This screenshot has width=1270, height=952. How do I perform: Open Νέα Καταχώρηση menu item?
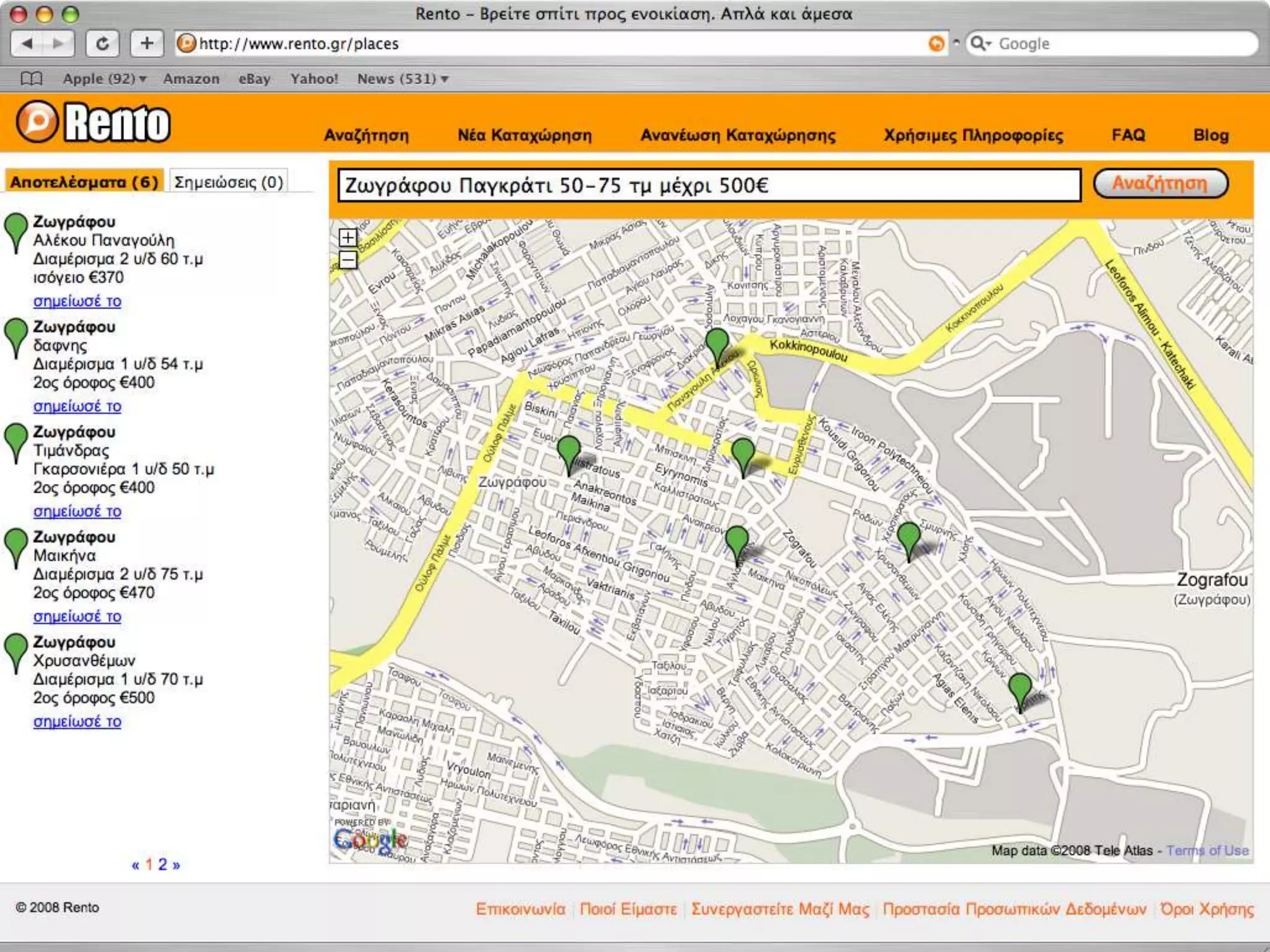[525, 135]
